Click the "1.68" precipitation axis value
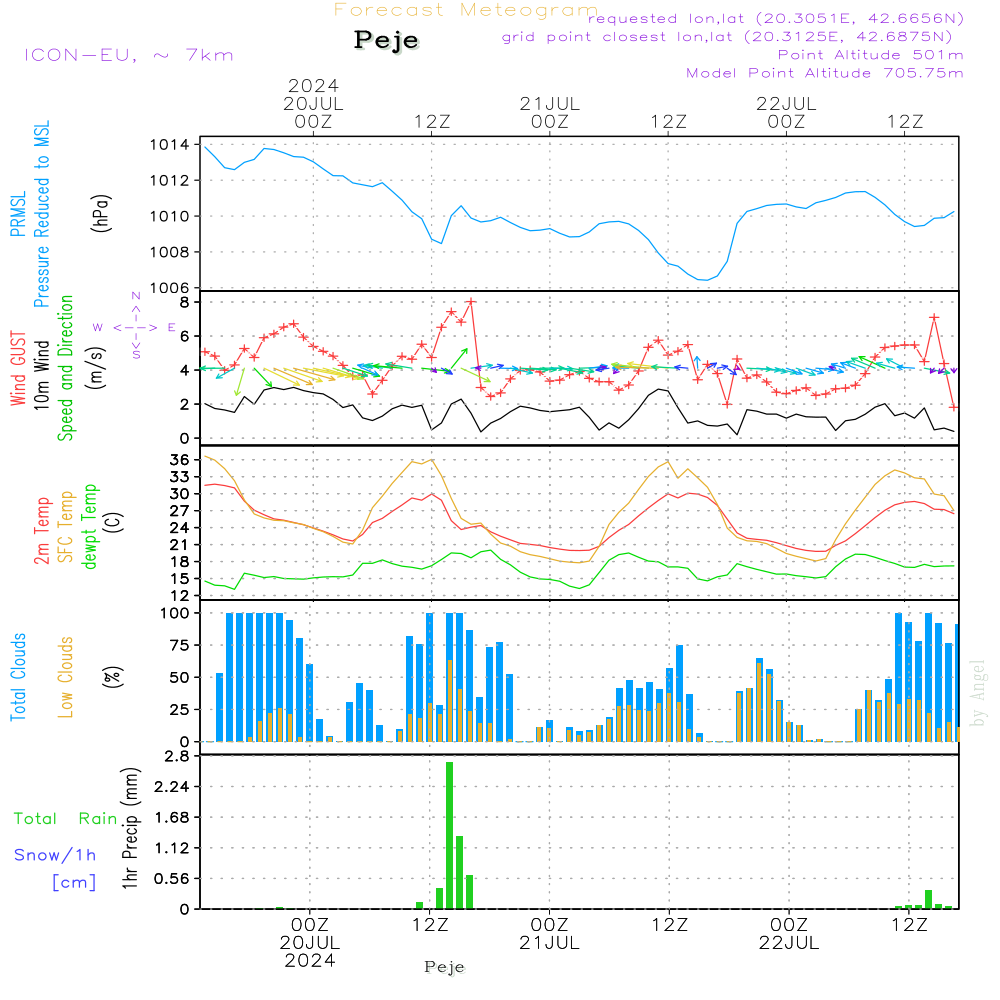The image size is (1000, 1000). pyautogui.click(x=172, y=818)
